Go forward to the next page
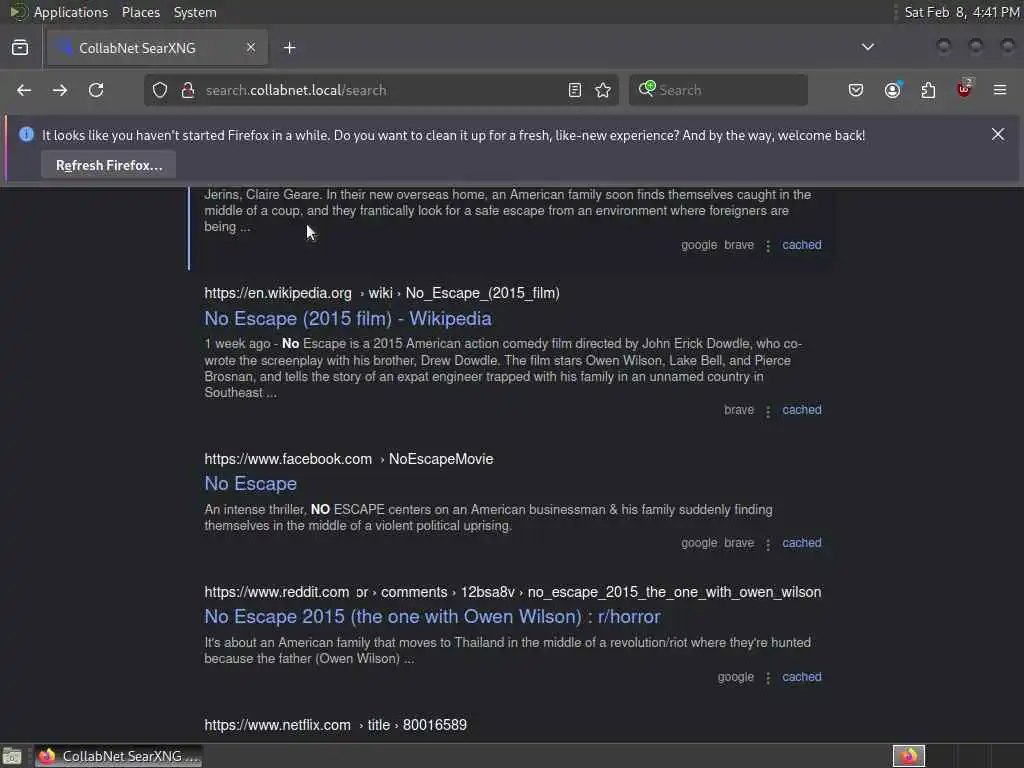This screenshot has height=768, width=1024. [60, 90]
